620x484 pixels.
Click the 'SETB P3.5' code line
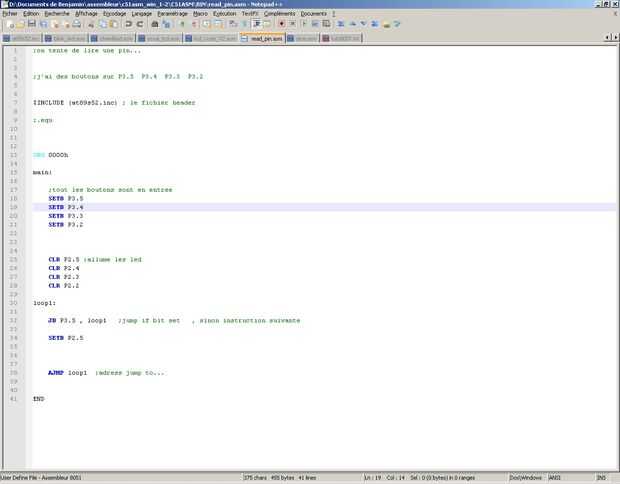click(66, 199)
